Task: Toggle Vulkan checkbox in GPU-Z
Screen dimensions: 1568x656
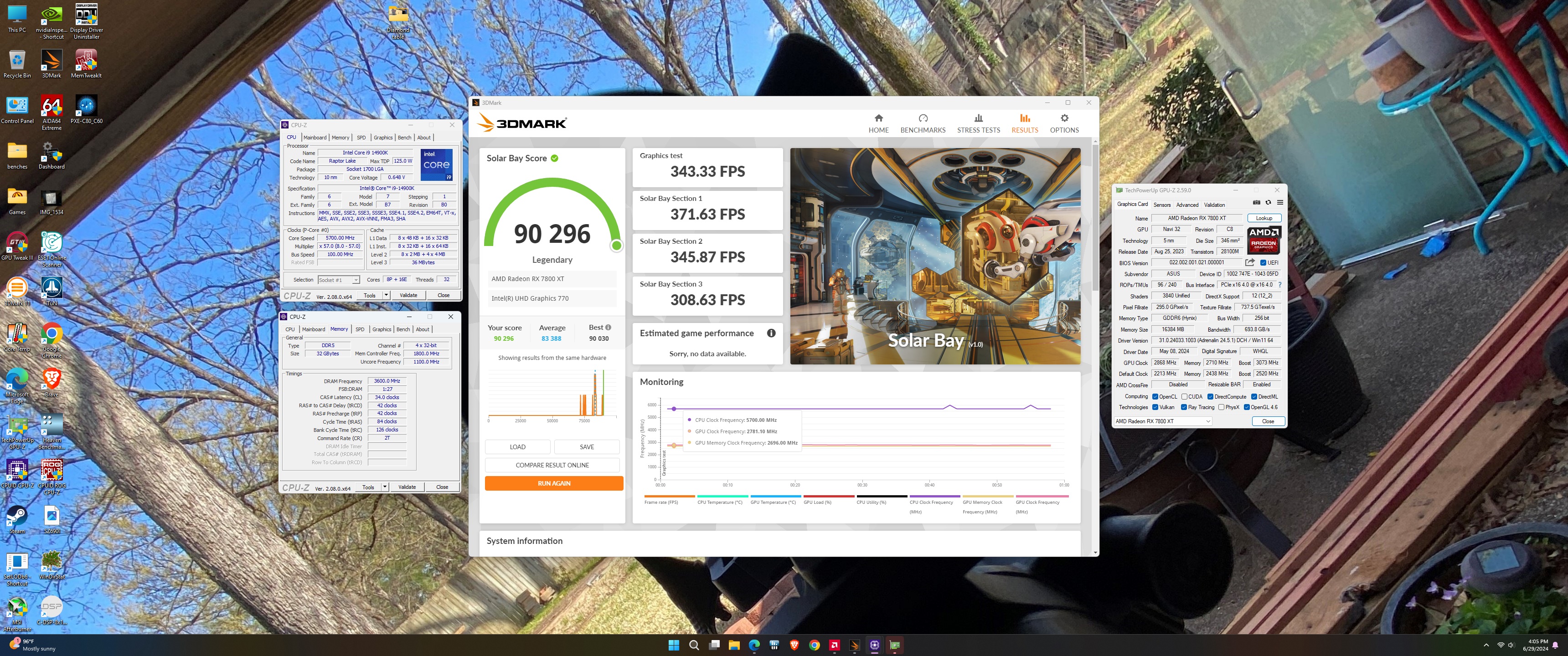Action: pos(1155,407)
